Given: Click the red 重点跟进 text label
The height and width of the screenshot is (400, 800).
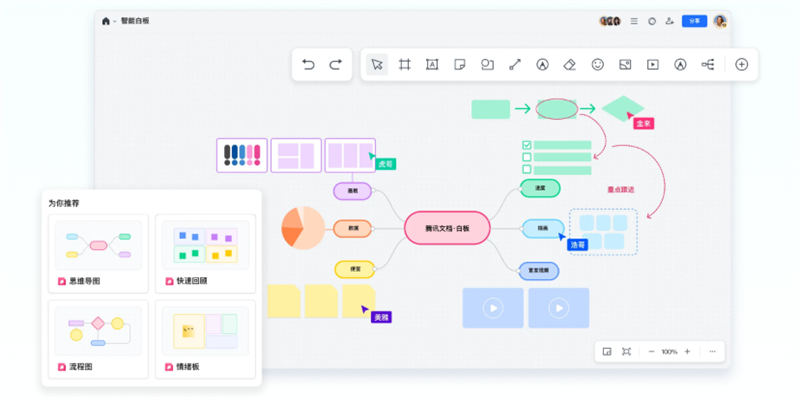Looking at the screenshot, I should [621, 189].
